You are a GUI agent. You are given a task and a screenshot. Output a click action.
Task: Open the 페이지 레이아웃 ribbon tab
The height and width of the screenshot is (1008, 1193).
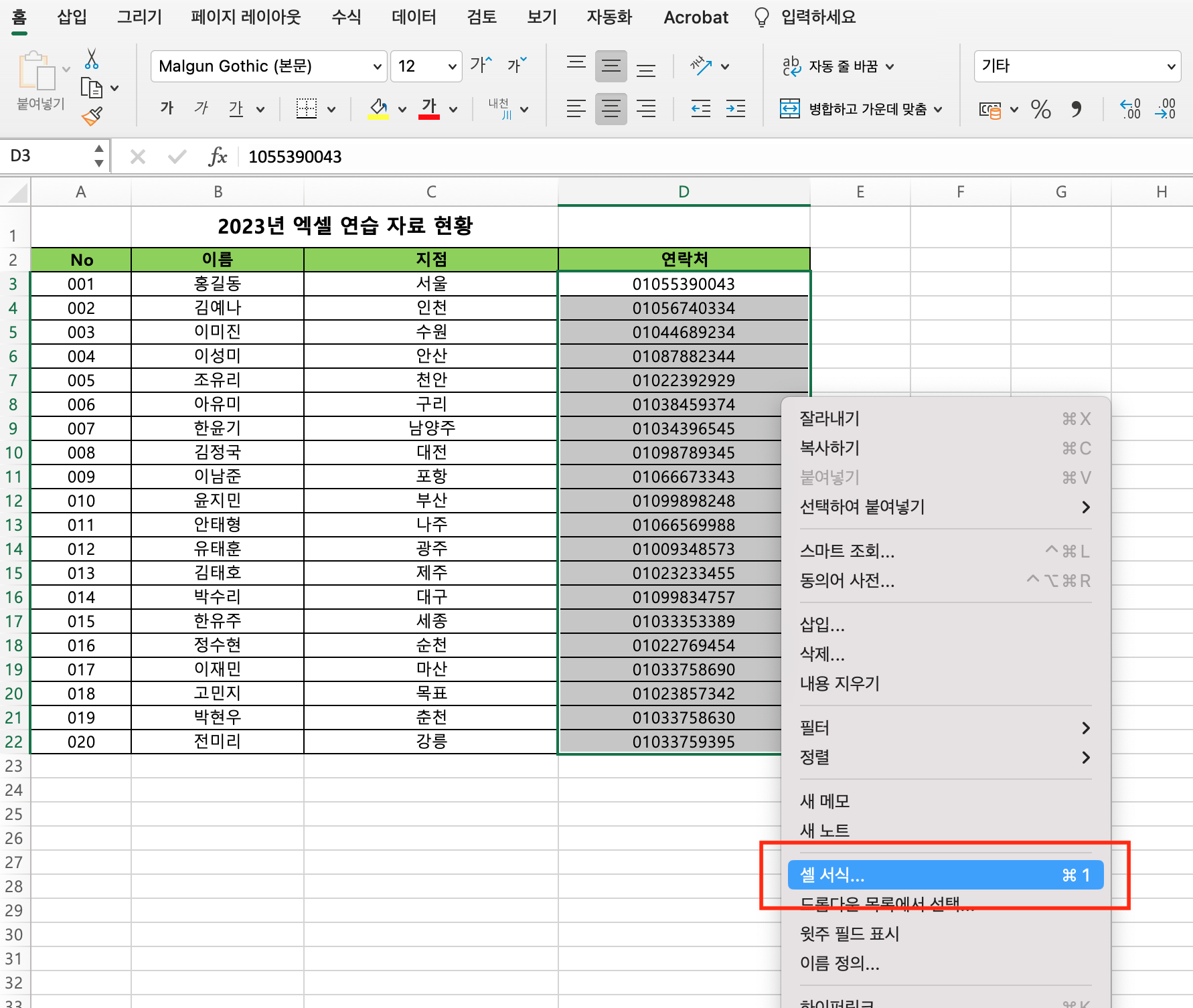tap(246, 17)
